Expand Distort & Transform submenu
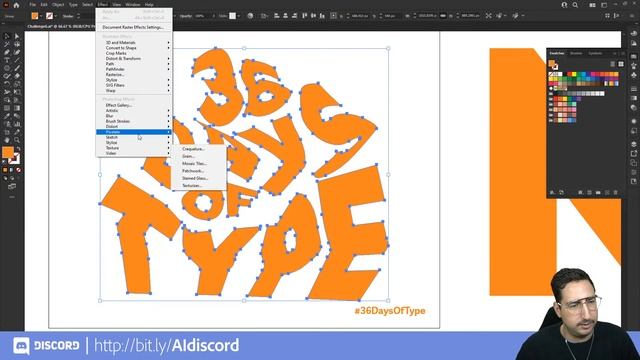The width and height of the screenshot is (640, 360). click(134, 58)
